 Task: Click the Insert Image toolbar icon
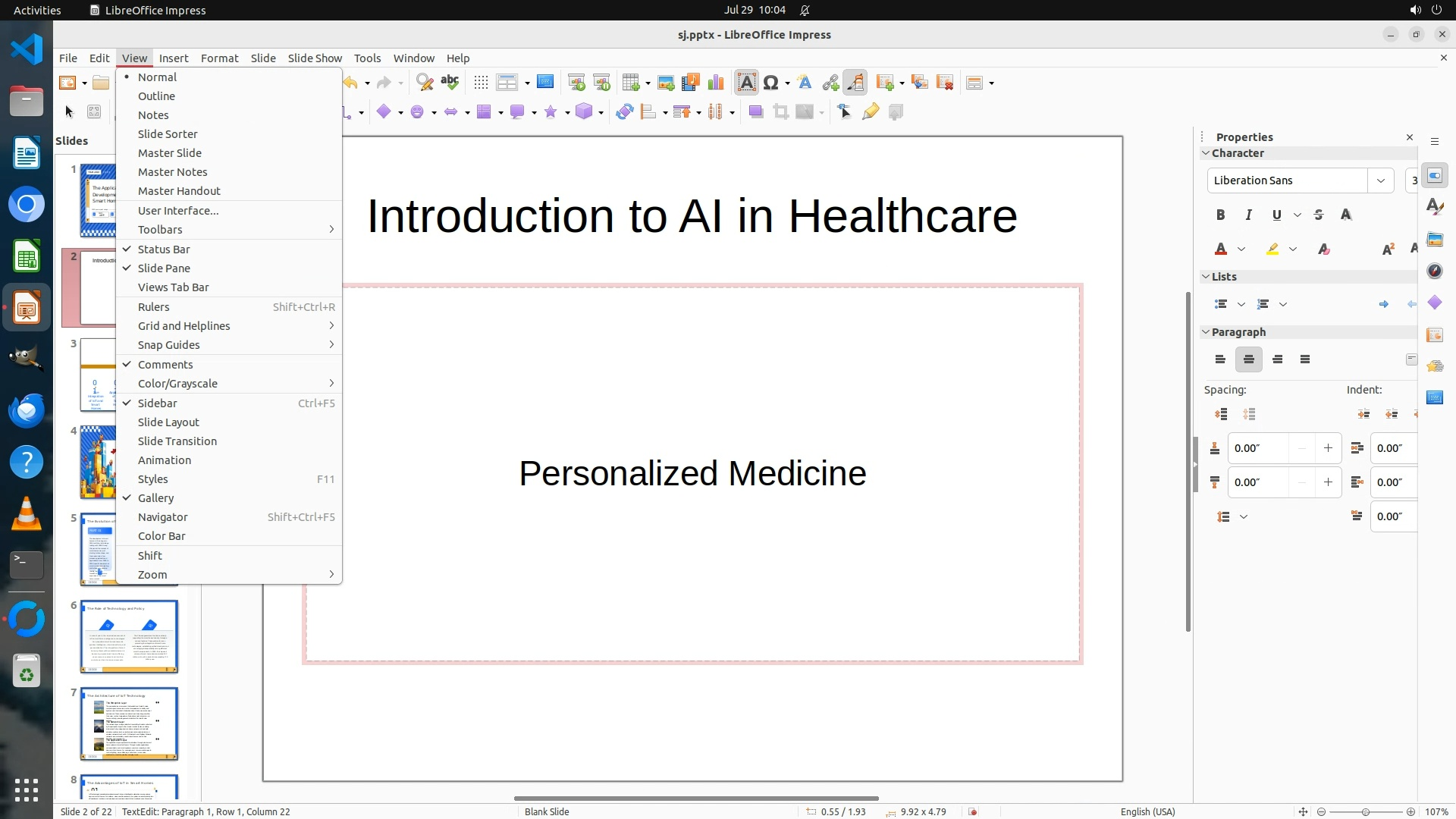665,83
